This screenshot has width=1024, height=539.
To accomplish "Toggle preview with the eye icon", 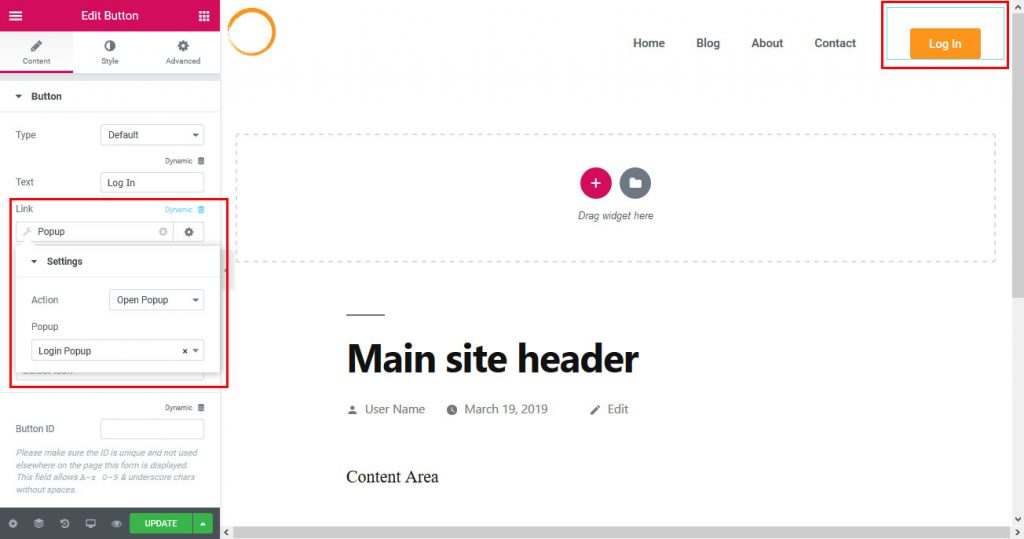I will coord(116,524).
